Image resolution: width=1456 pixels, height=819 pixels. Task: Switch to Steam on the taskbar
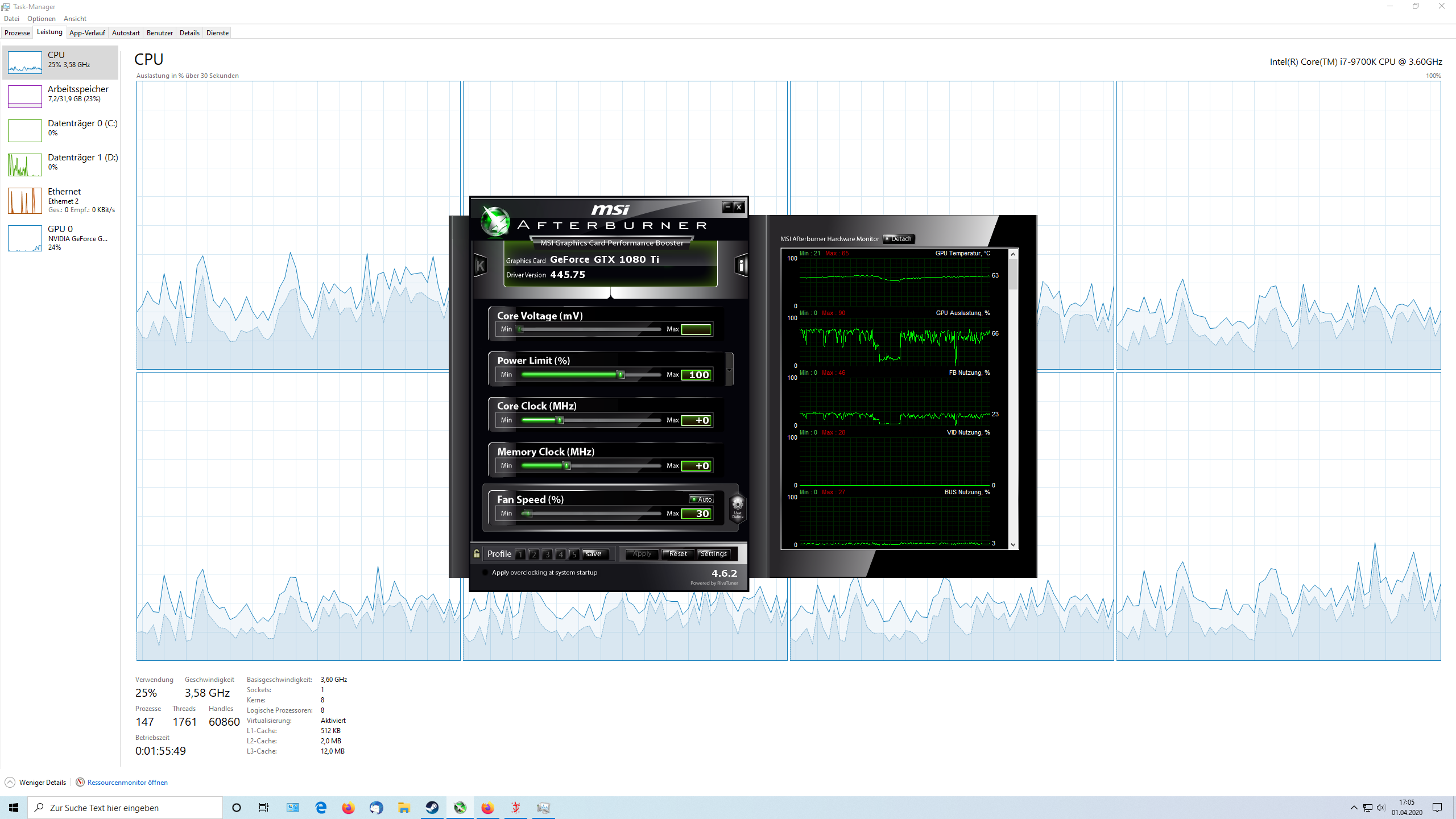click(x=432, y=808)
